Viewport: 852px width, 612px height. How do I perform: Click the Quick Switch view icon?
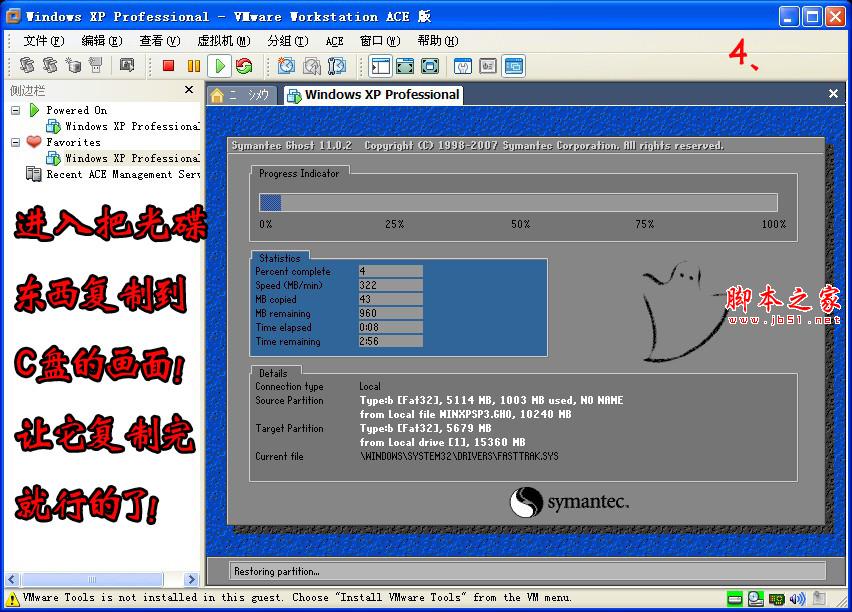pos(405,66)
